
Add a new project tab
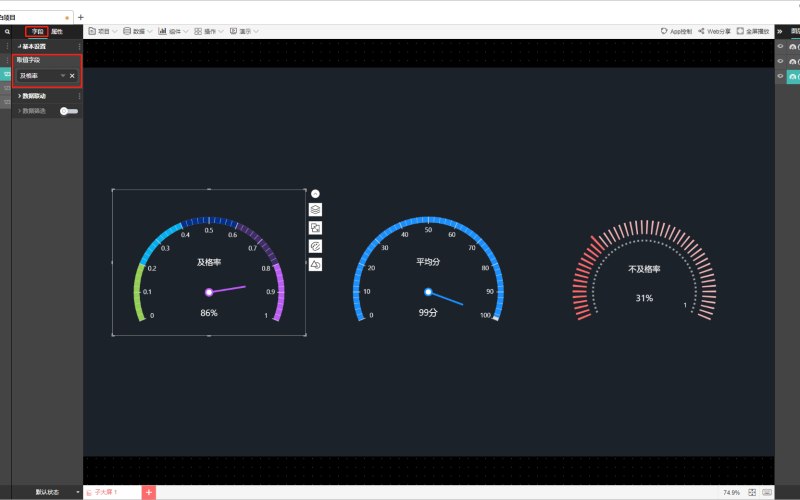[81, 17]
